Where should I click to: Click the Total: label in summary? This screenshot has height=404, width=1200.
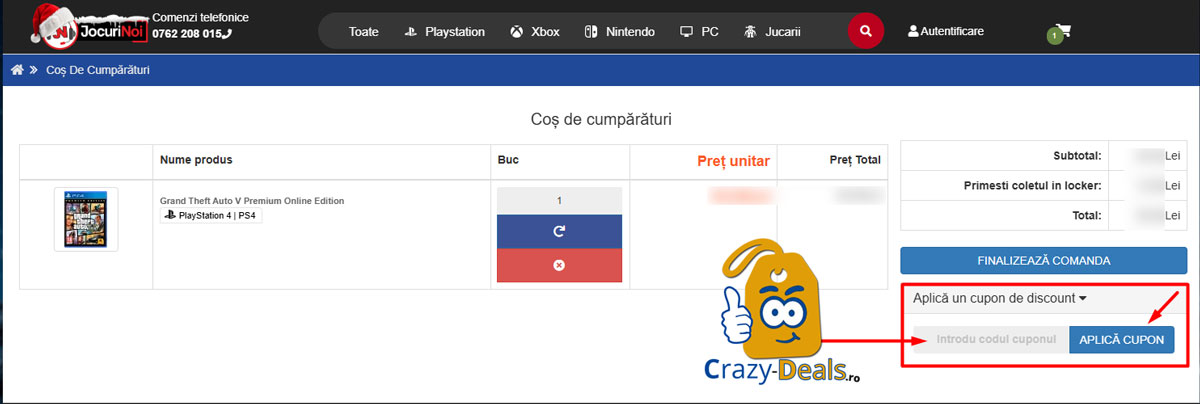click(x=1085, y=215)
